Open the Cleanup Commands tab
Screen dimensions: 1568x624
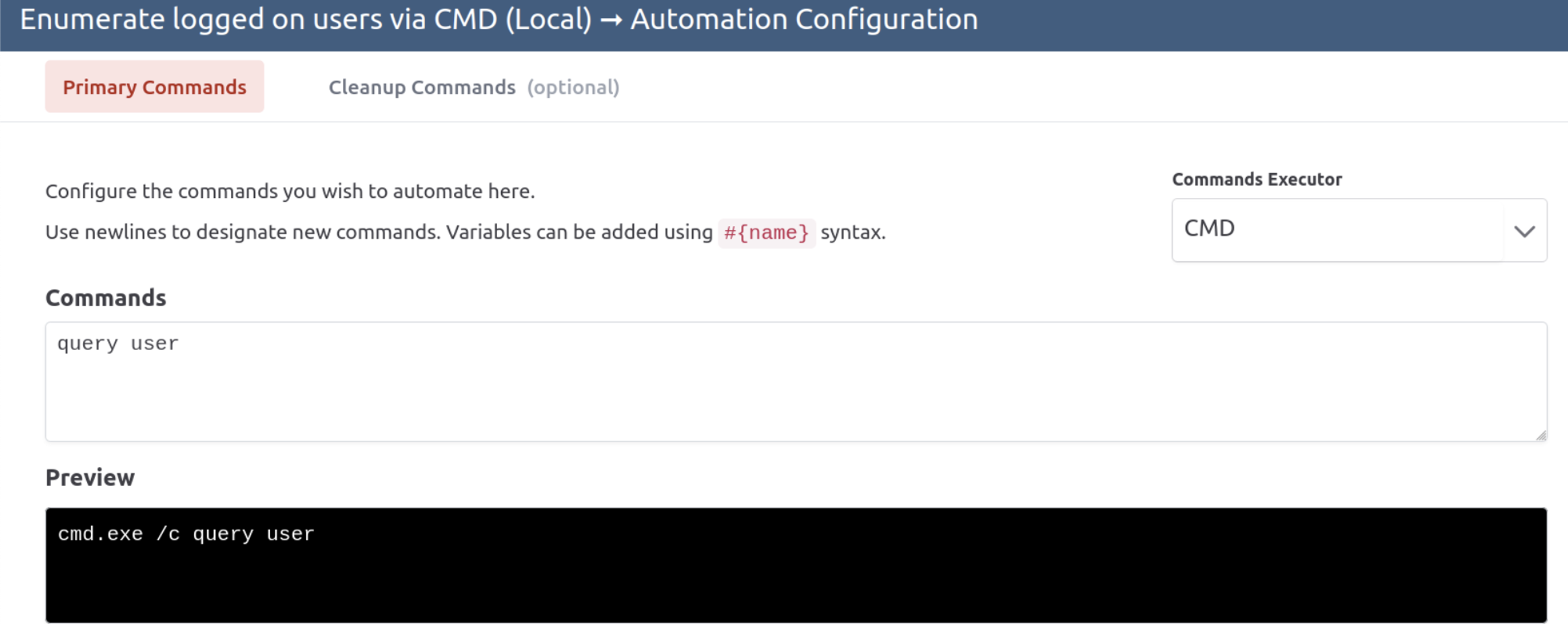point(473,88)
